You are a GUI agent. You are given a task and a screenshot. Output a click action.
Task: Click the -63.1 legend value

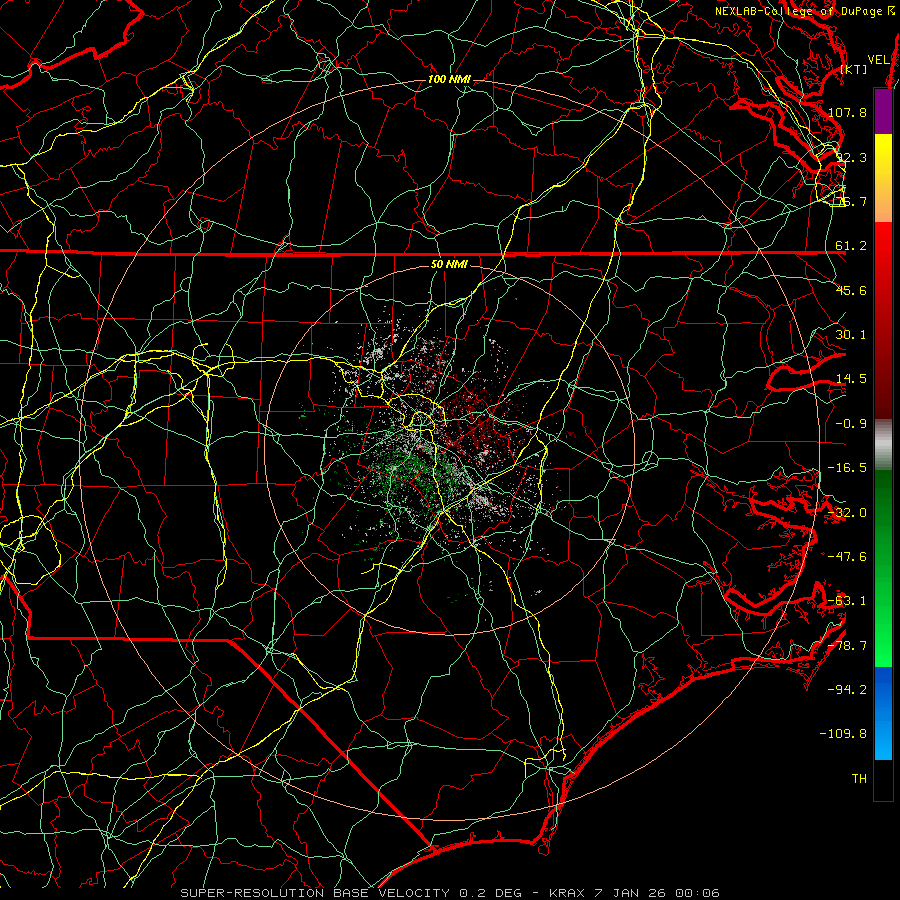click(847, 601)
